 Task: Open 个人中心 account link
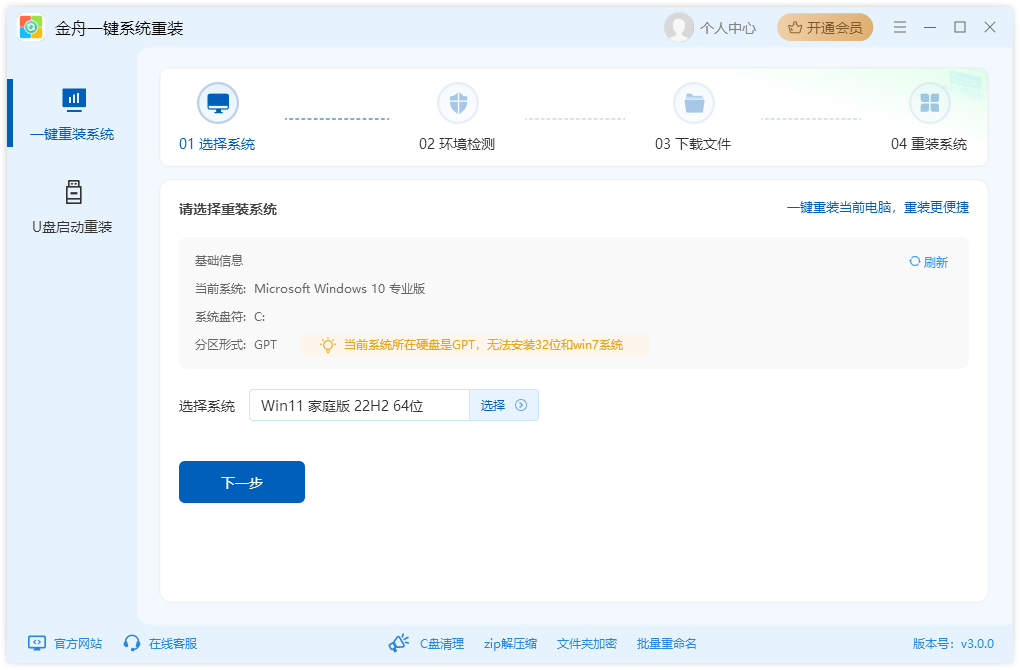tap(727, 28)
